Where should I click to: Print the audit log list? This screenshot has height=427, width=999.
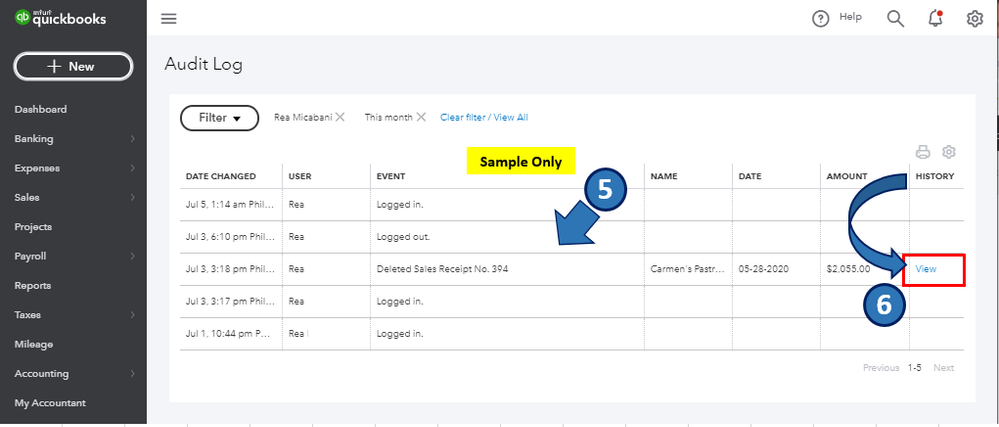point(923,152)
